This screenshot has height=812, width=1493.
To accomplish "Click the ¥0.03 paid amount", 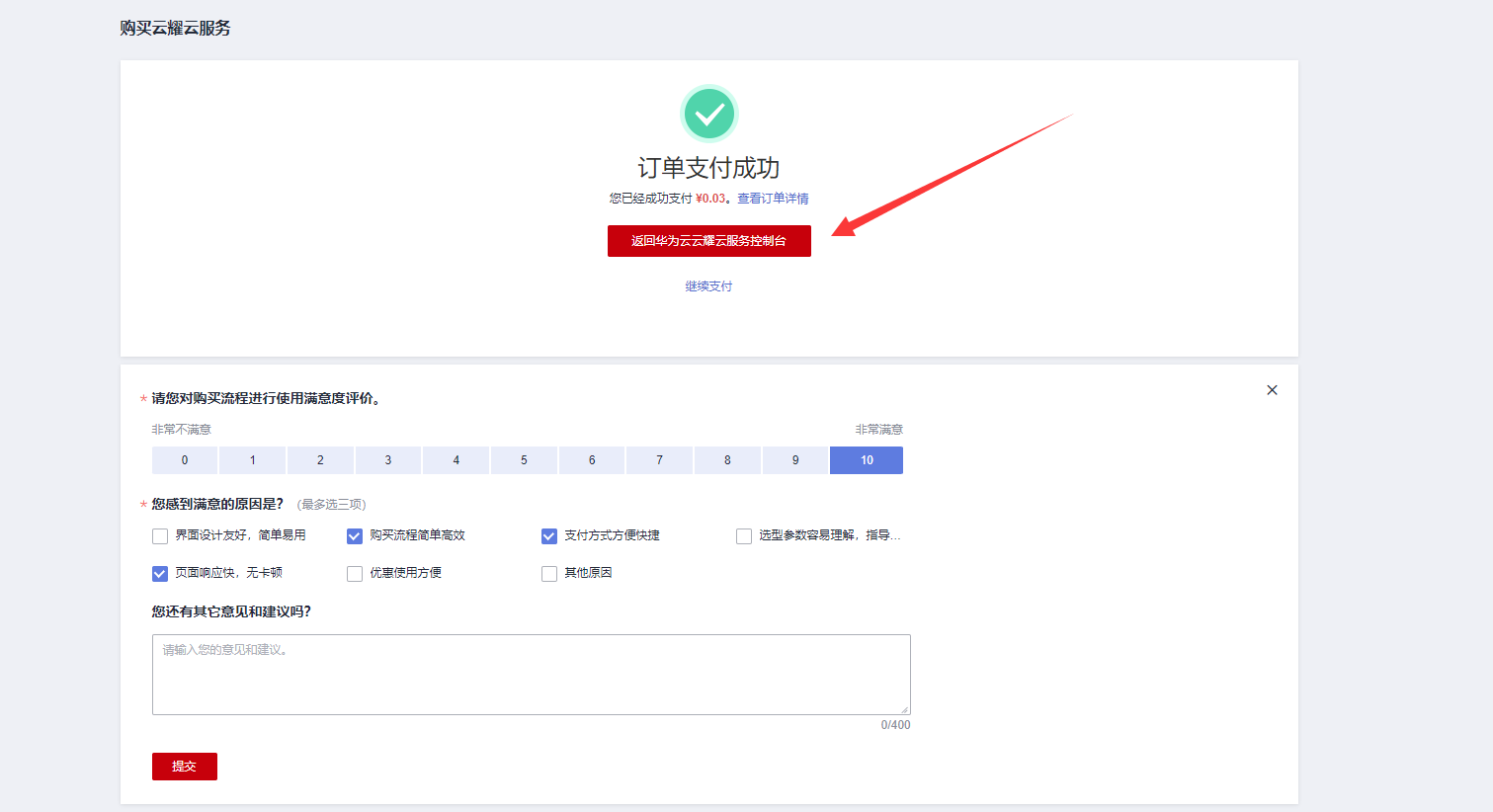I will [x=710, y=199].
